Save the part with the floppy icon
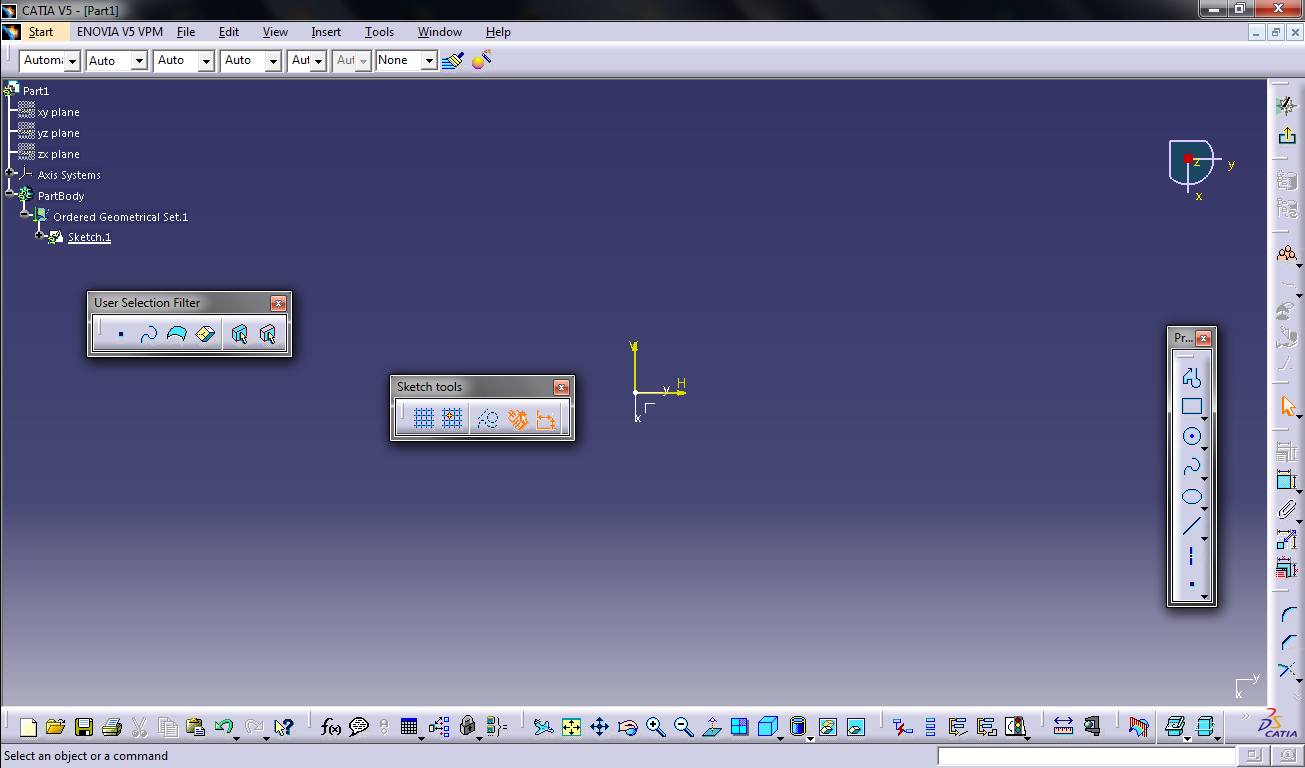 click(x=84, y=727)
